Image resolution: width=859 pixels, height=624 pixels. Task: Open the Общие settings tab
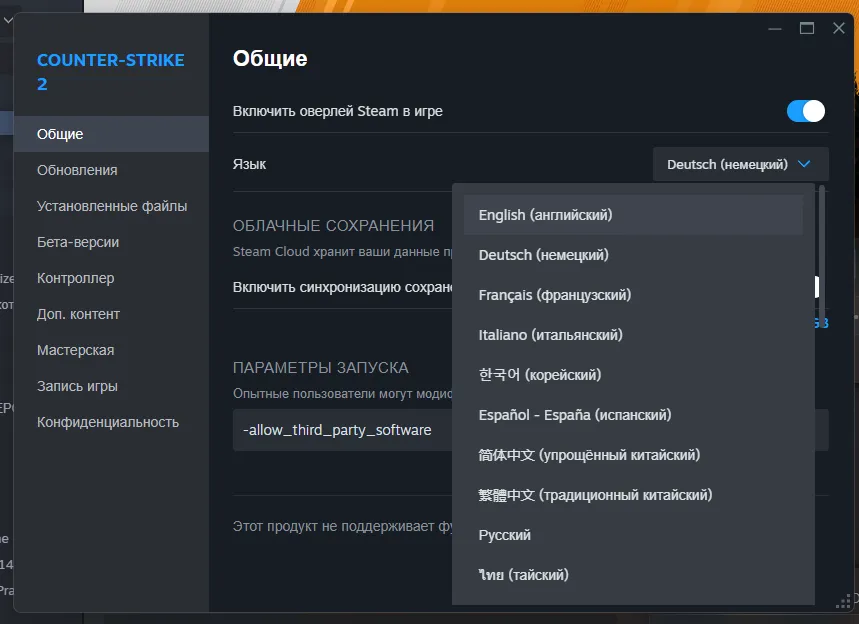point(111,134)
